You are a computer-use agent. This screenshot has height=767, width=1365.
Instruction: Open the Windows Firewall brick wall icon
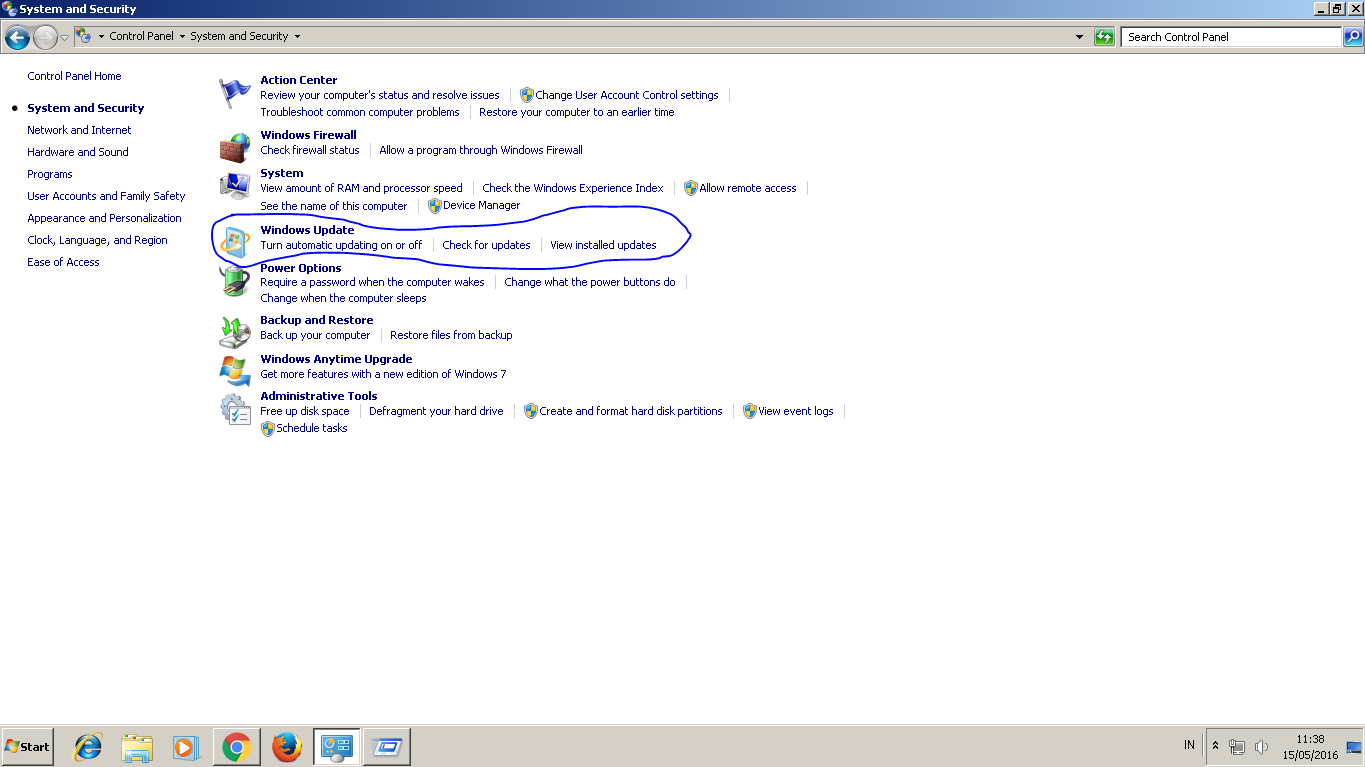[x=235, y=148]
